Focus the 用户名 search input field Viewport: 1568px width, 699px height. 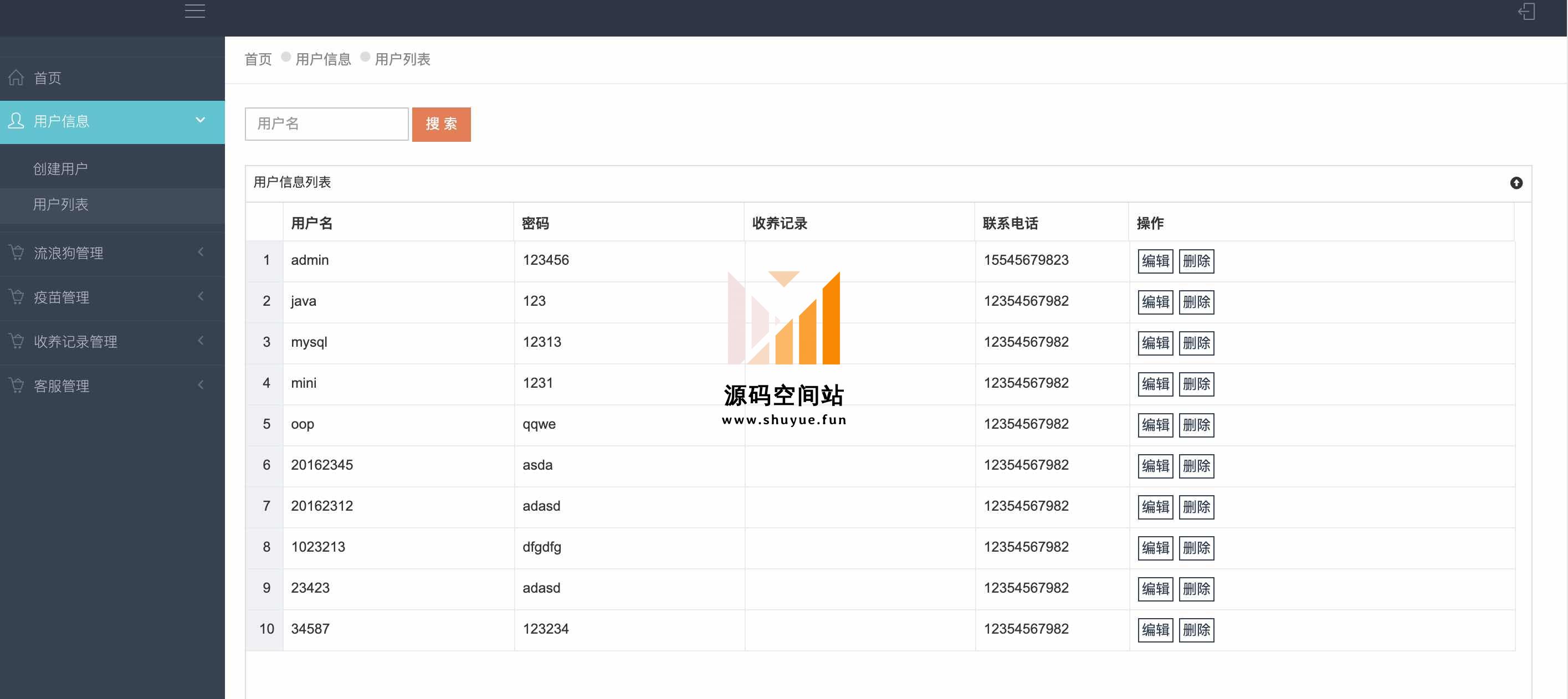click(327, 124)
